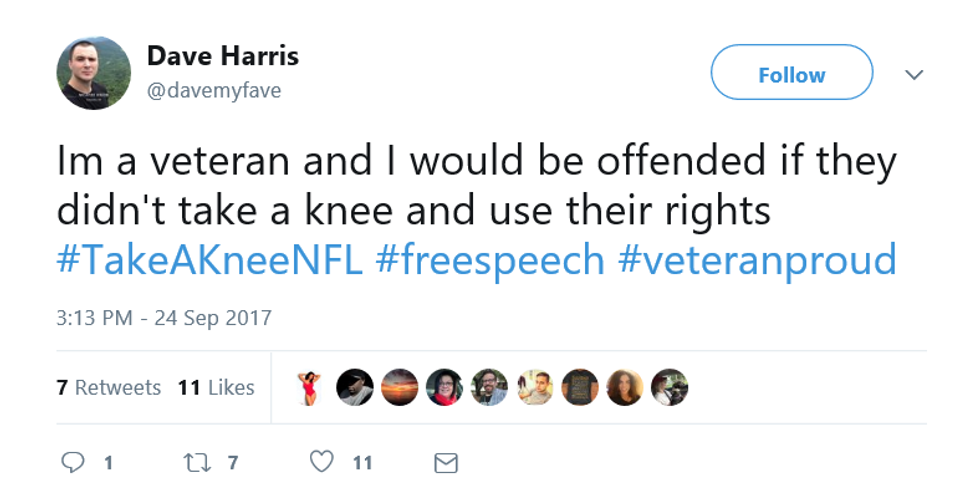Click the dark text t-shirt liker avatar
Viewport: 980px width, 481px height.
580,387
